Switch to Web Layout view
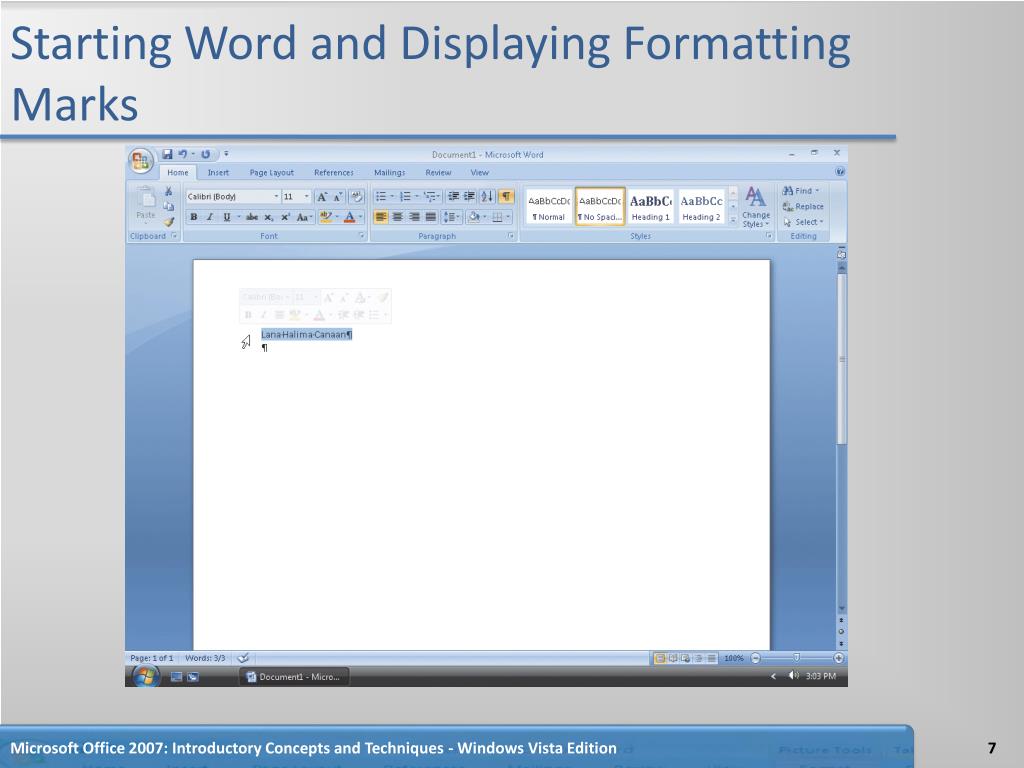This screenshot has width=1024, height=768. 686,658
